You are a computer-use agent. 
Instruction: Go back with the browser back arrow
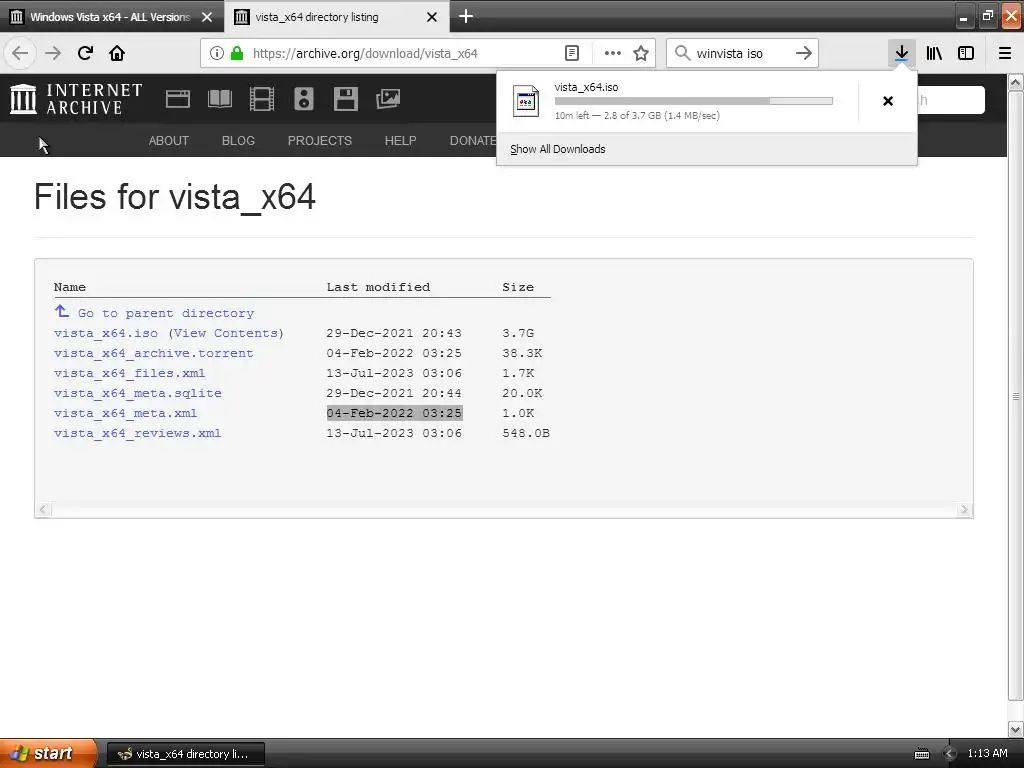(20, 53)
